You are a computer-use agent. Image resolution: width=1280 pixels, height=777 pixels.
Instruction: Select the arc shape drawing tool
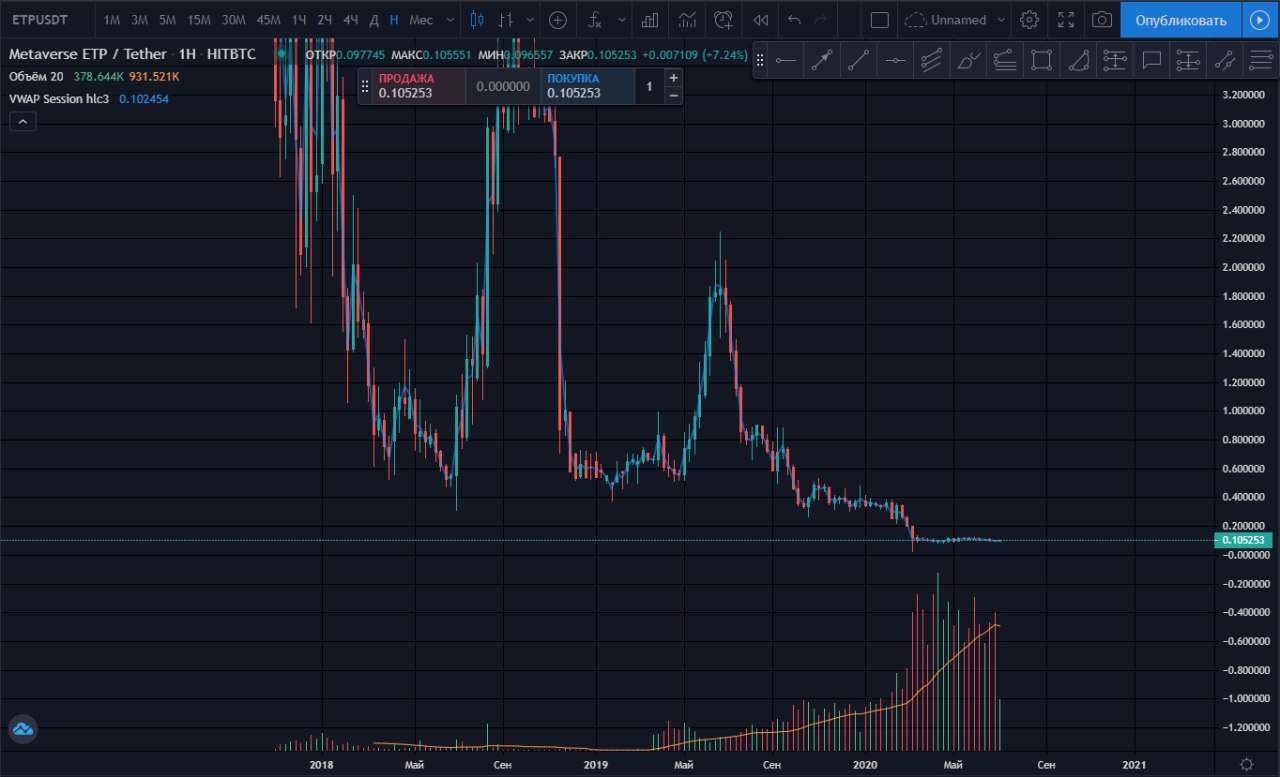click(x=1078, y=61)
